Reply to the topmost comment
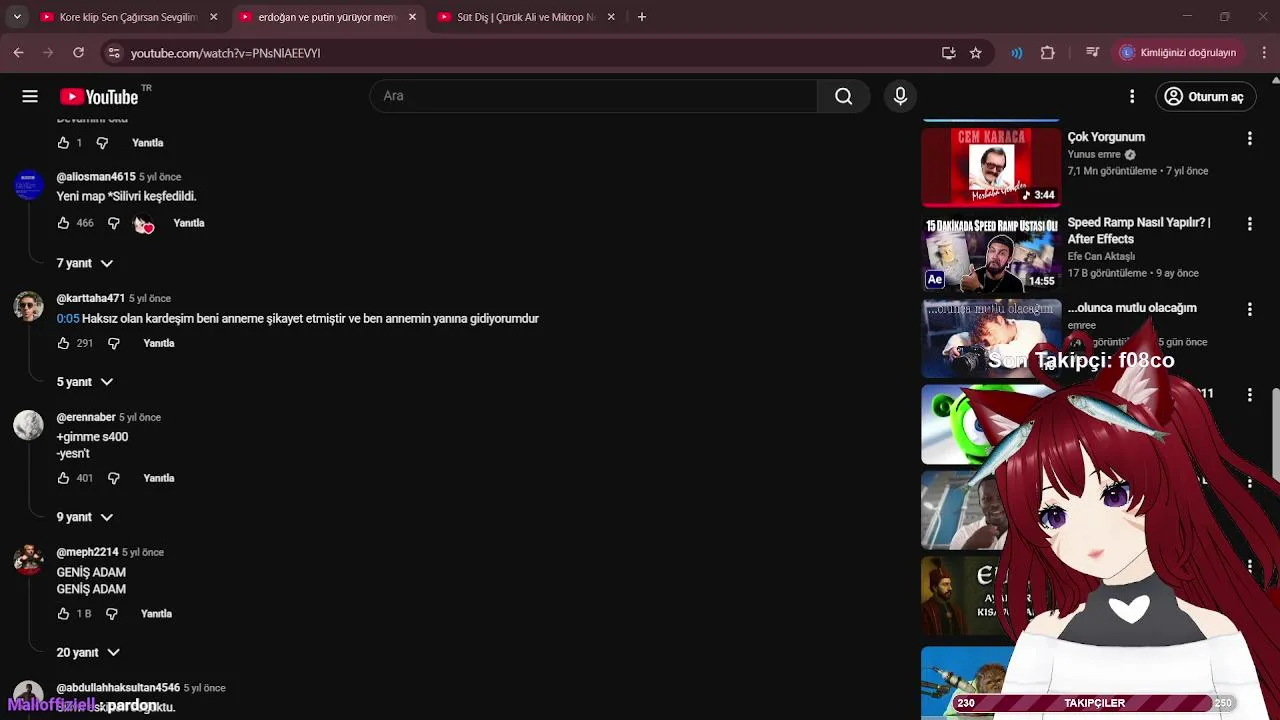The image size is (1280, 720). [147, 143]
